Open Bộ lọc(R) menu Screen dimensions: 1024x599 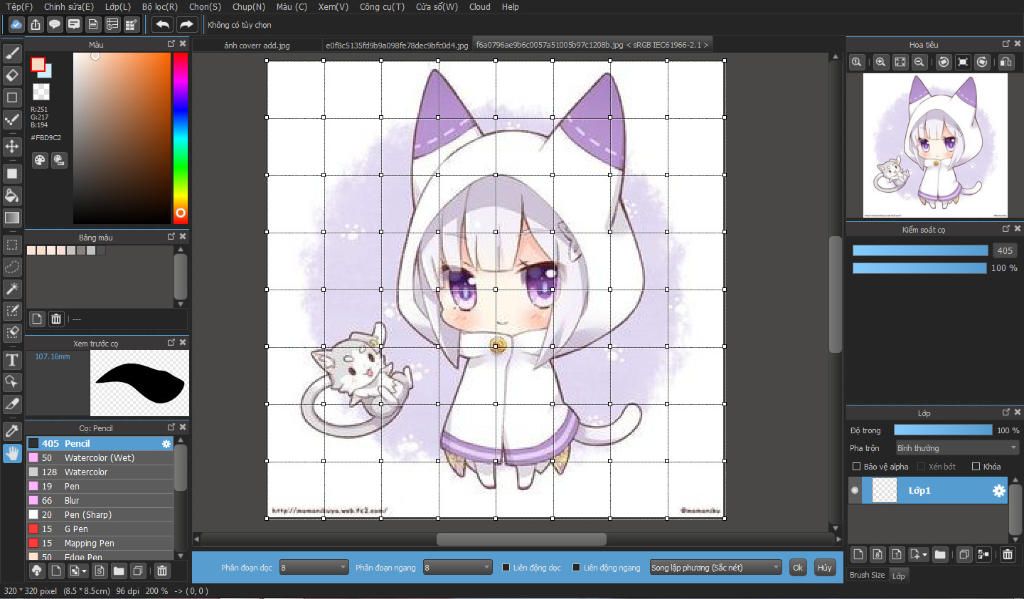(x=159, y=7)
